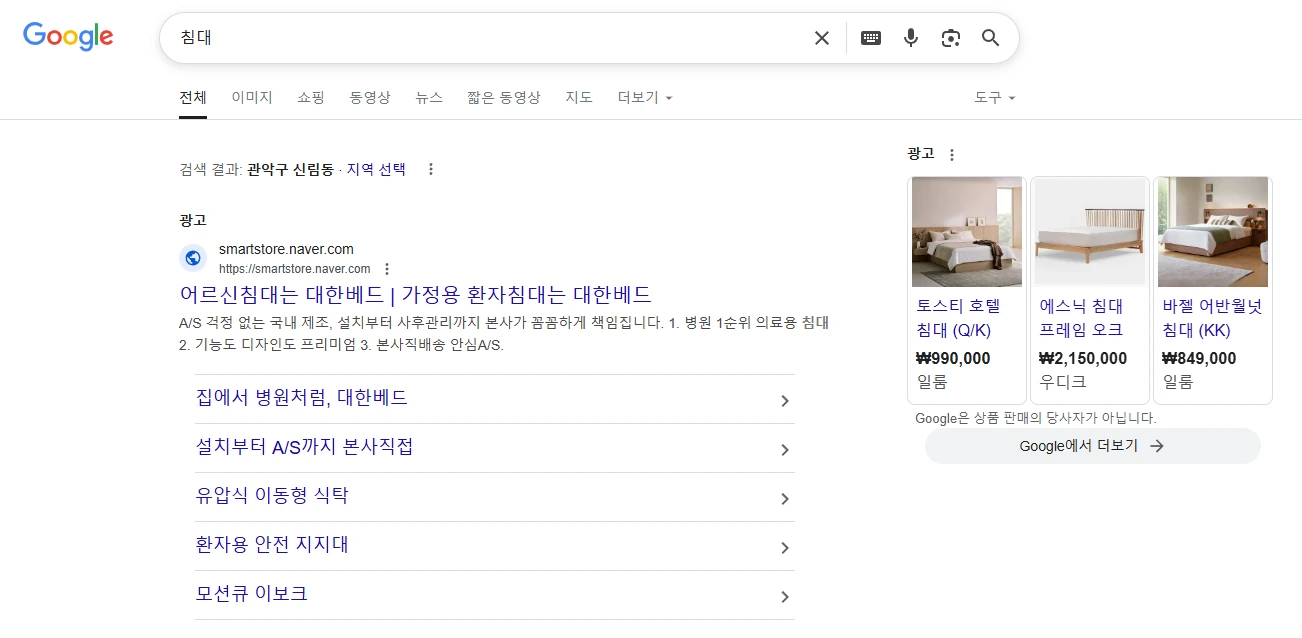The width and height of the screenshot is (1302, 638).
Task: Open the 짧은 동영상 tab
Action: click(x=504, y=97)
